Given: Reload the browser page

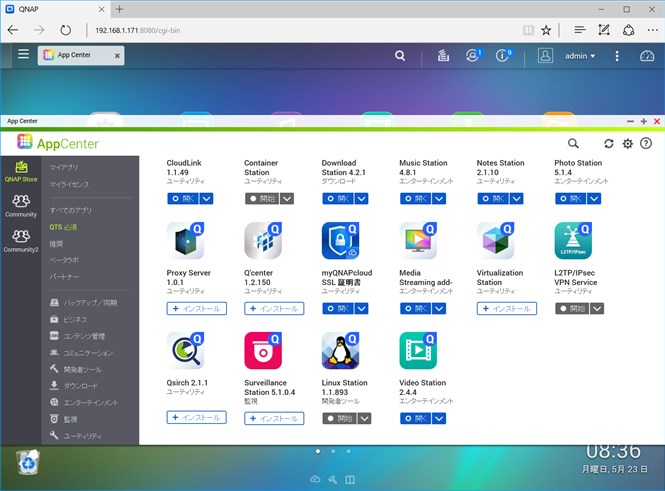Looking at the screenshot, I should point(65,30).
